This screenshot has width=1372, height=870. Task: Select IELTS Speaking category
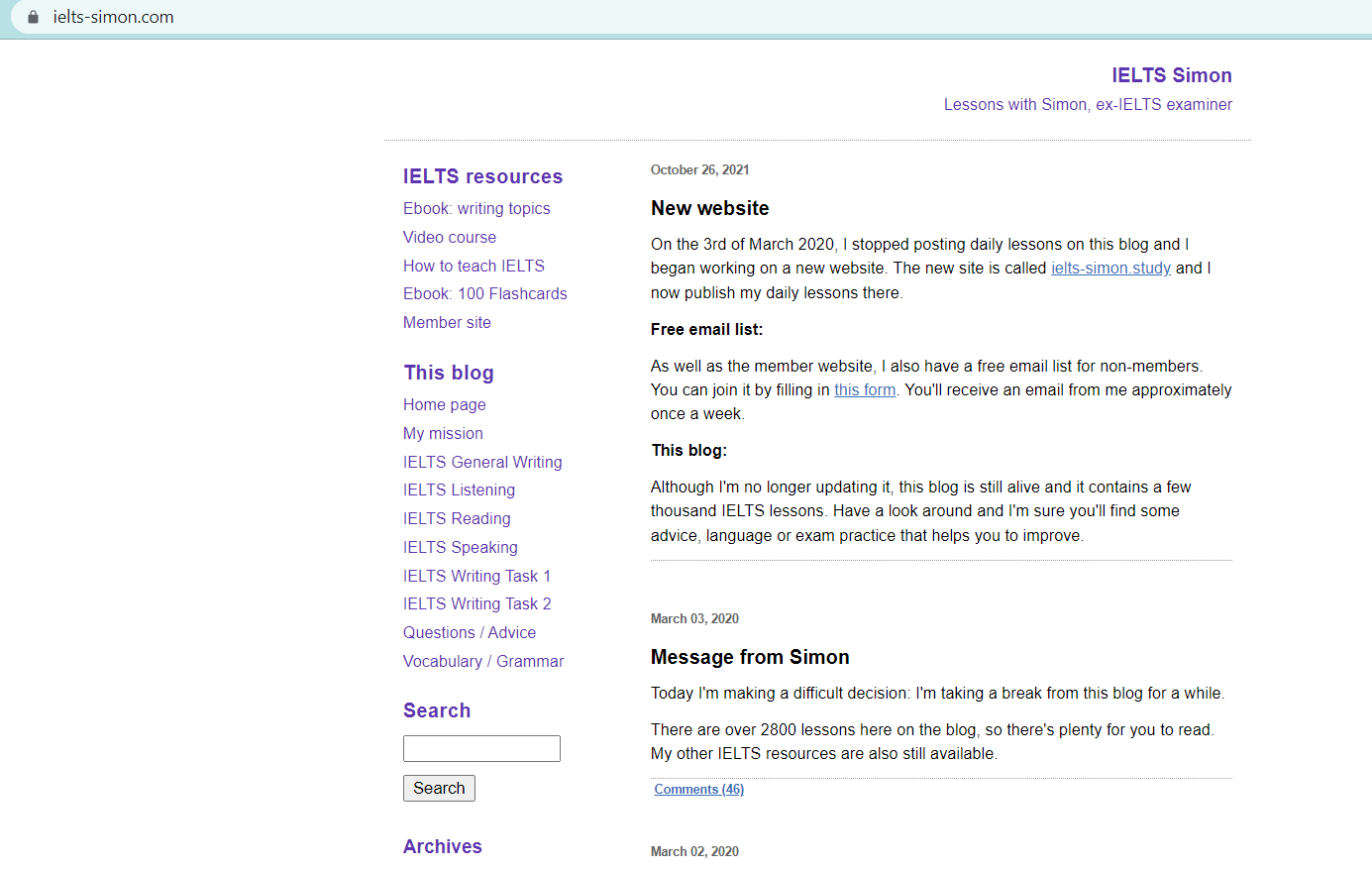coord(461,547)
